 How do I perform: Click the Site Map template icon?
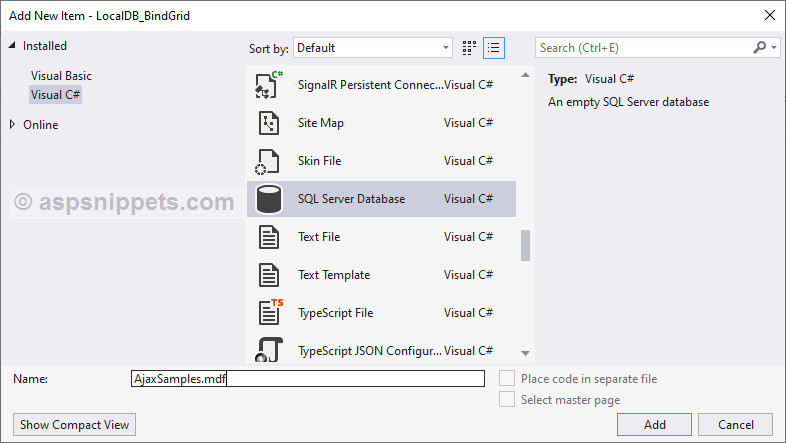pos(269,123)
